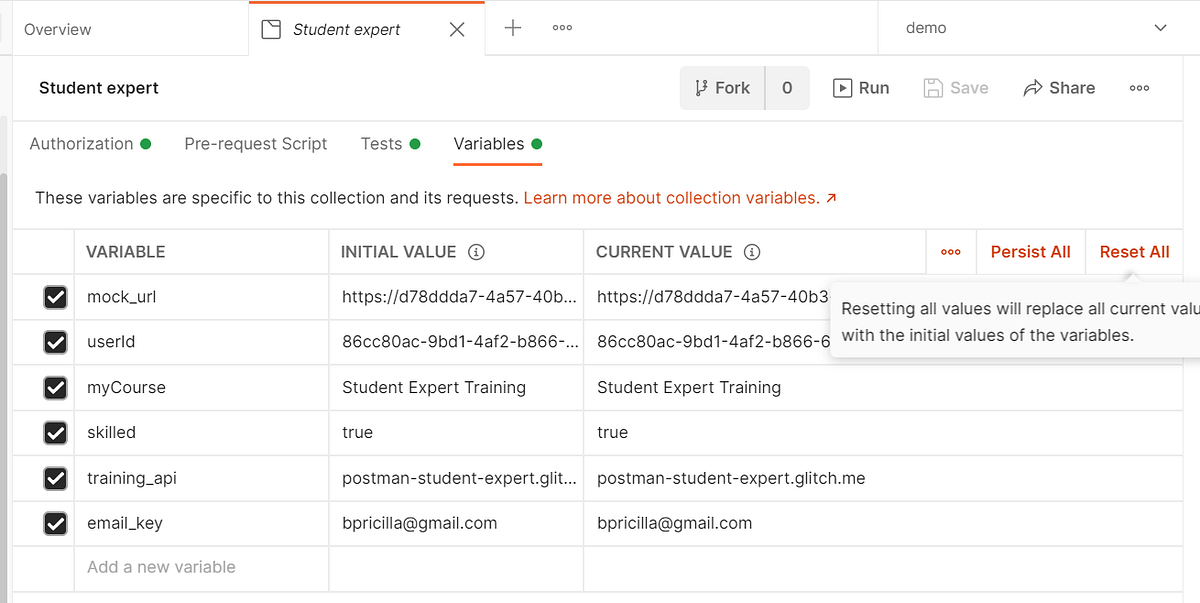Image resolution: width=1200 pixels, height=603 pixels.
Task: Select the Variables tab
Action: 497,144
